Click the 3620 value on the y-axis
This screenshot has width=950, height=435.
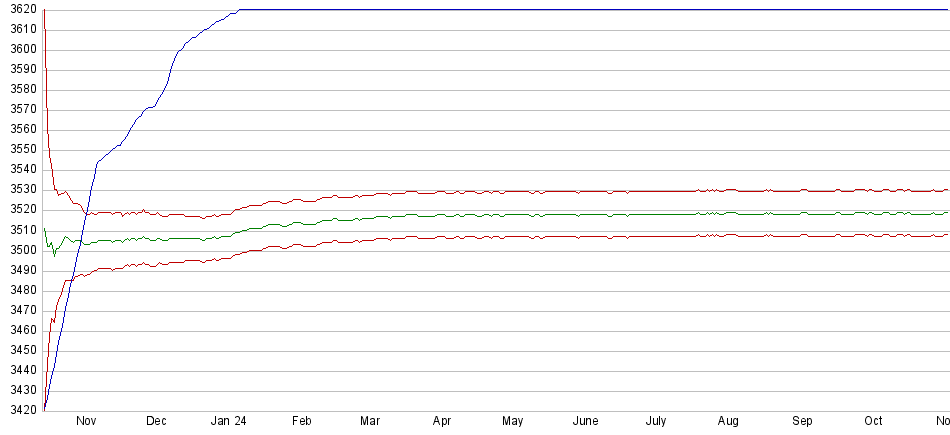[22, 10]
